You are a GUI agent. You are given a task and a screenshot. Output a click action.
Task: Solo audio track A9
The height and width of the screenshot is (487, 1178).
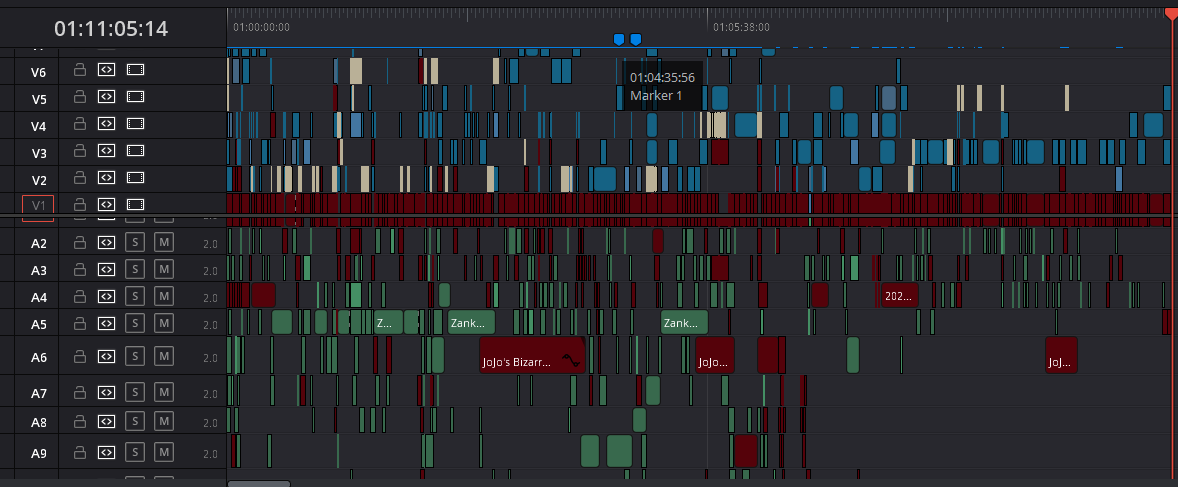click(x=134, y=452)
